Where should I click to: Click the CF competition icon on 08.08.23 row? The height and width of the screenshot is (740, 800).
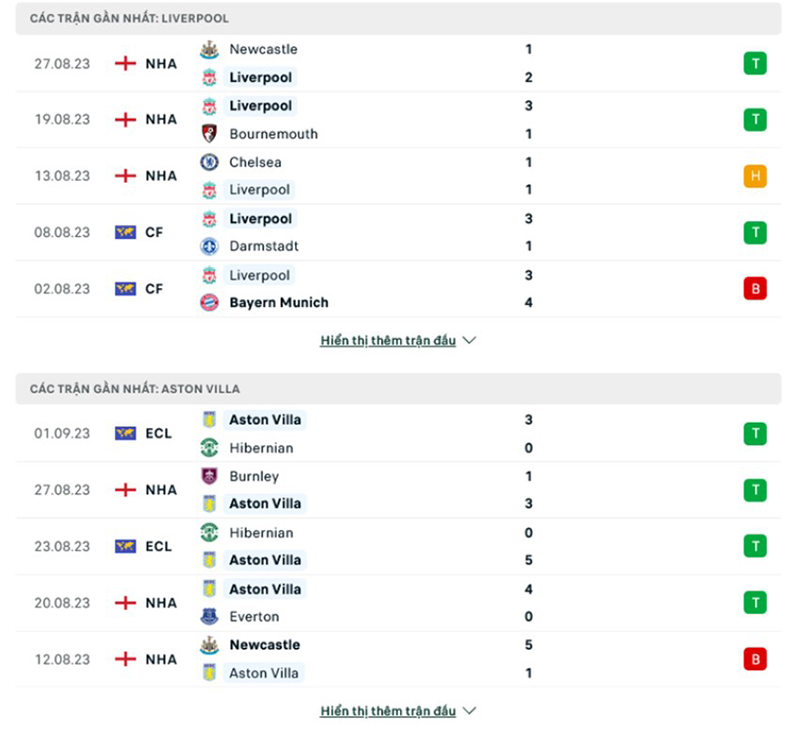coord(126,231)
